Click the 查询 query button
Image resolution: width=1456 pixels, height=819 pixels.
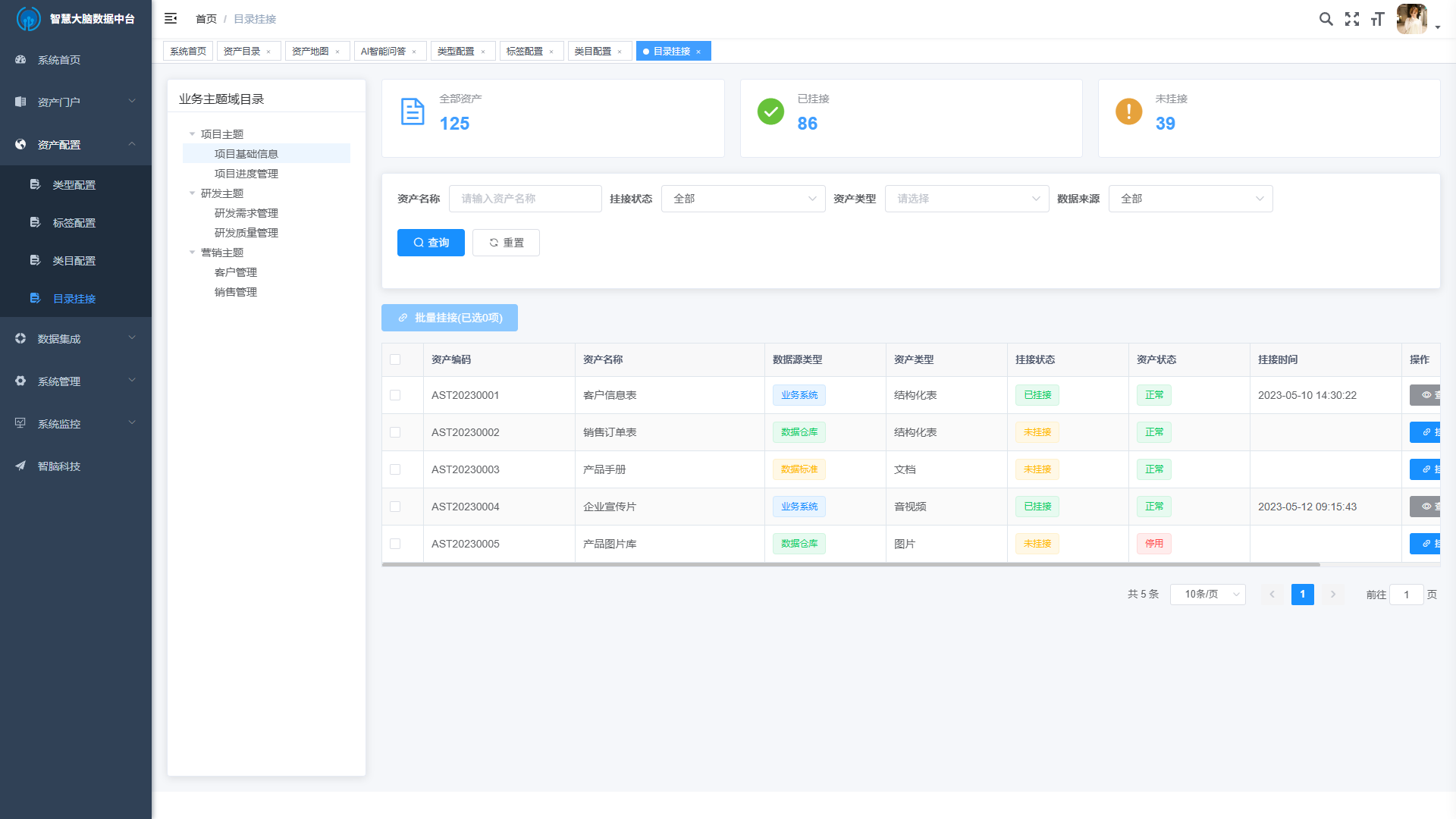430,242
